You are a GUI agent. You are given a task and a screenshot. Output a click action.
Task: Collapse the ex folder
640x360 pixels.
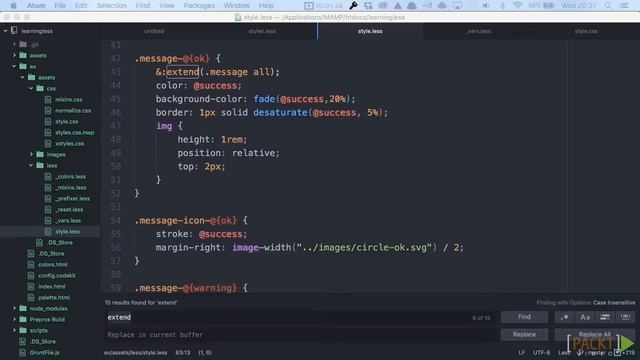pyautogui.click(x=14, y=66)
